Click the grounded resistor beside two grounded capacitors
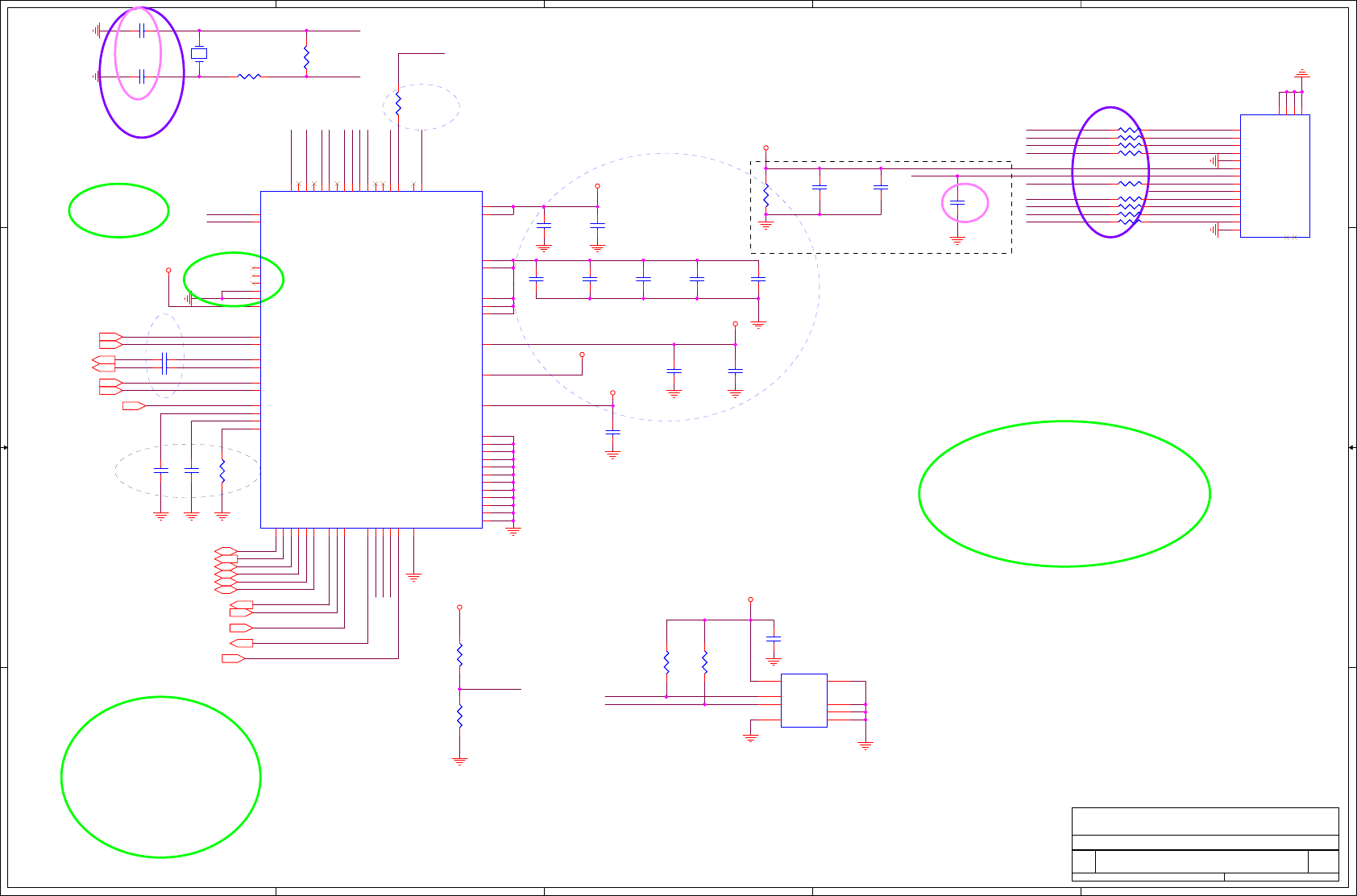The height and width of the screenshot is (896, 1357). tap(222, 471)
